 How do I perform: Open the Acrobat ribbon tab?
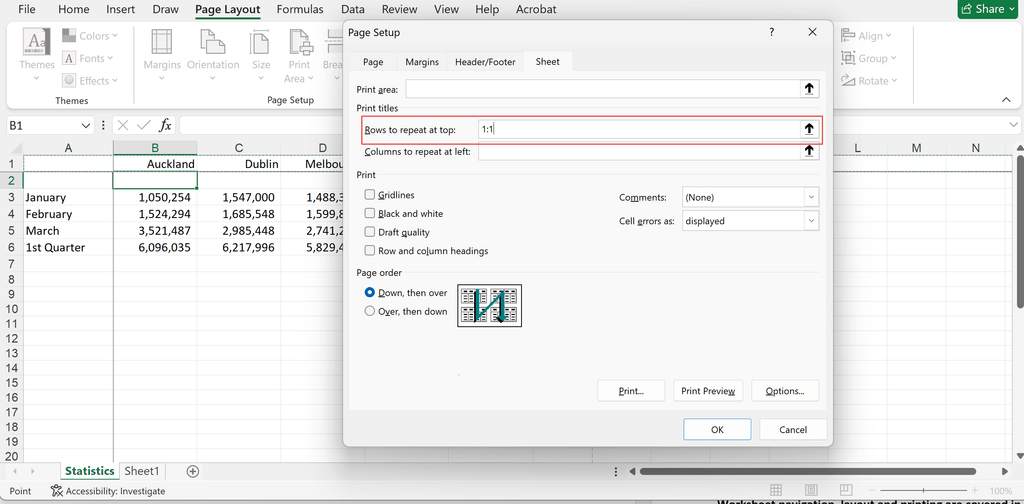(x=536, y=9)
